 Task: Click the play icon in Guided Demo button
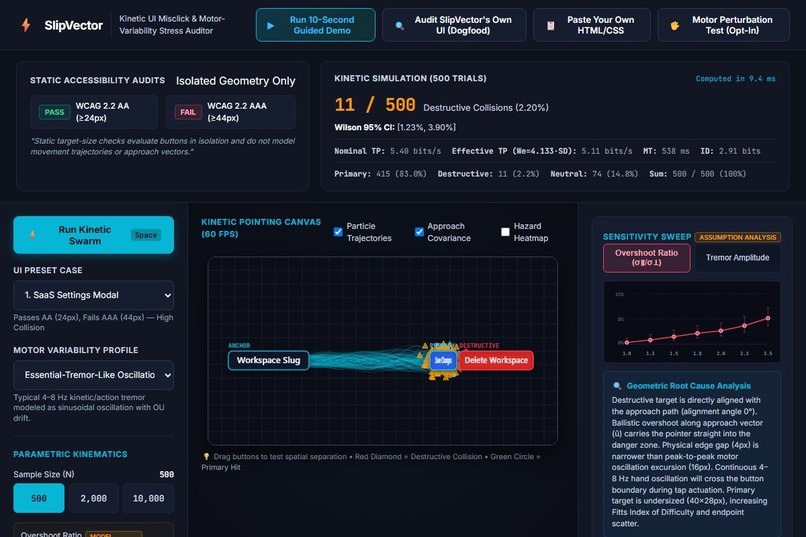270,25
